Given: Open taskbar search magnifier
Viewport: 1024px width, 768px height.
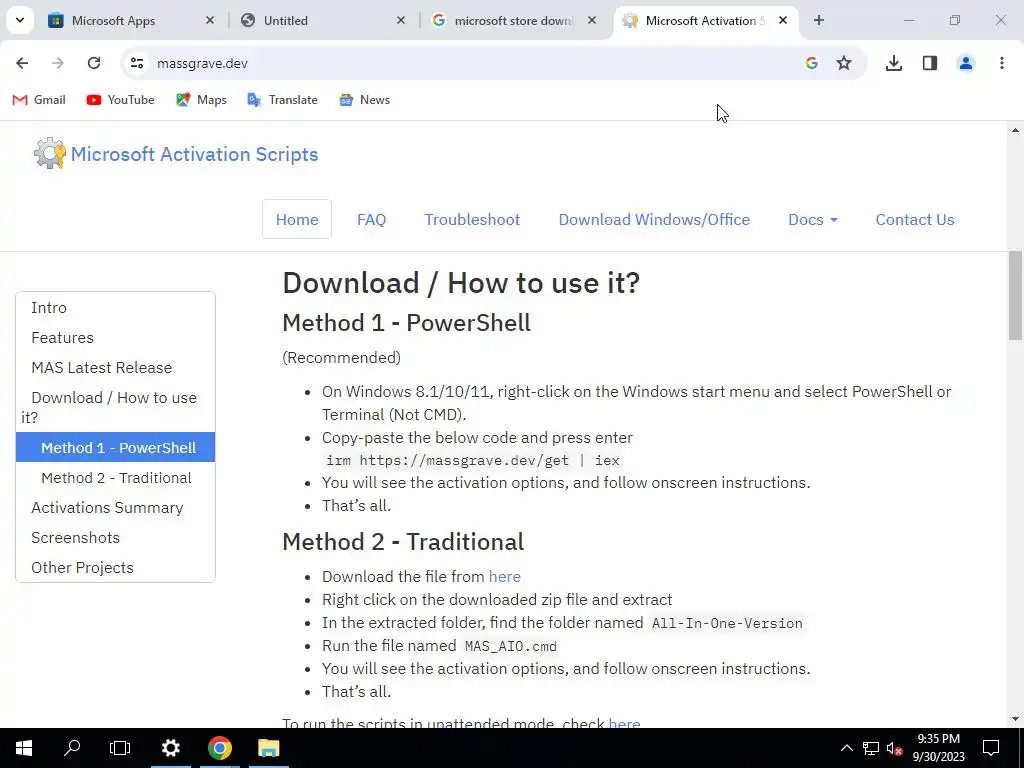Looking at the screenshot, I should (72, 748).
